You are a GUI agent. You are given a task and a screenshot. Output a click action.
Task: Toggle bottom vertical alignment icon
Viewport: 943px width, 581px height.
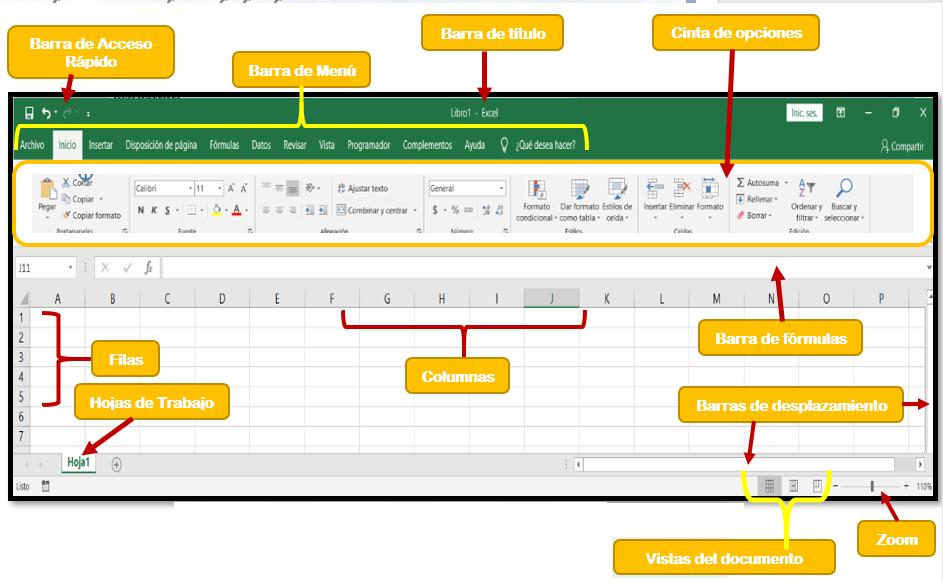(x=292, y=188)
